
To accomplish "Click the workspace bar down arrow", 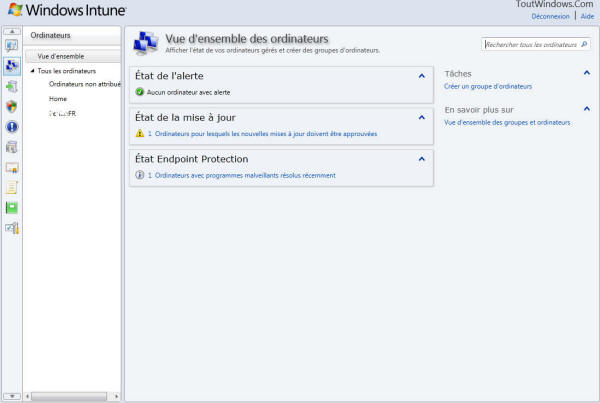I will point(12,396).
